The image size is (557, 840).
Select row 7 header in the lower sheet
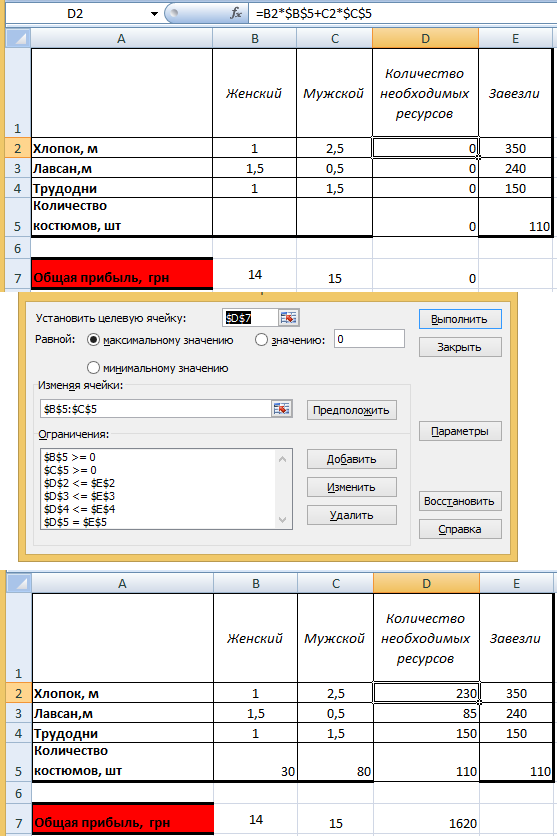tap(19, 819)
